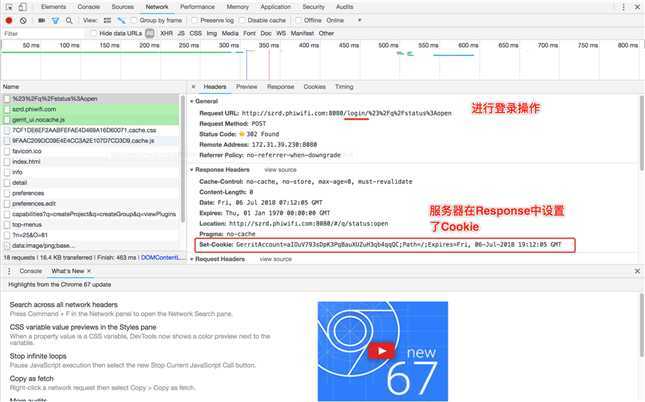The height and width of the screenshot is (402, 645).
Task: Open network search magnifier icon
Action: point(69,20)
